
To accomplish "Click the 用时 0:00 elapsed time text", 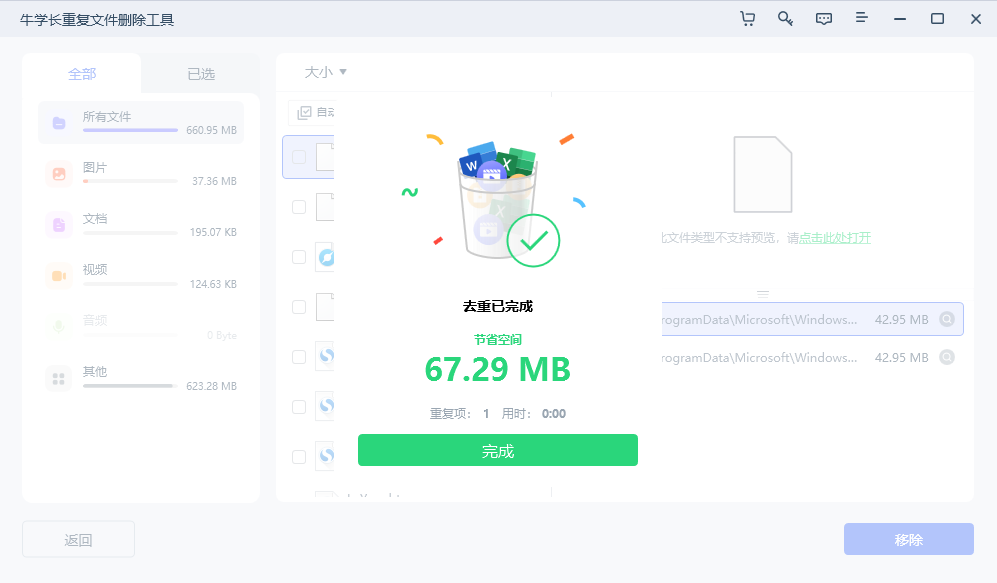I will 533,414.
